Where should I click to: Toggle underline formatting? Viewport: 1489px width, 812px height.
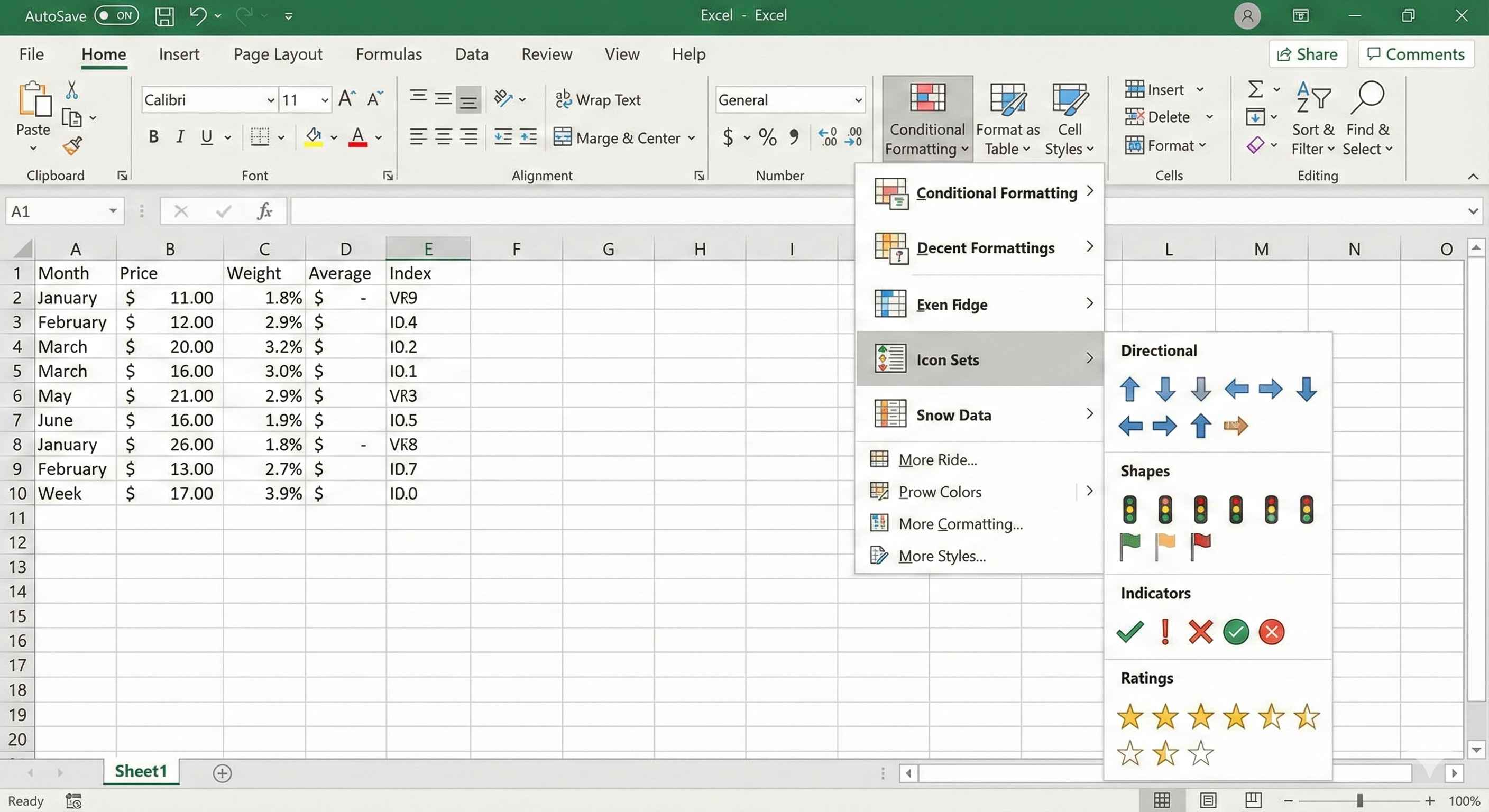click(206, 136)
